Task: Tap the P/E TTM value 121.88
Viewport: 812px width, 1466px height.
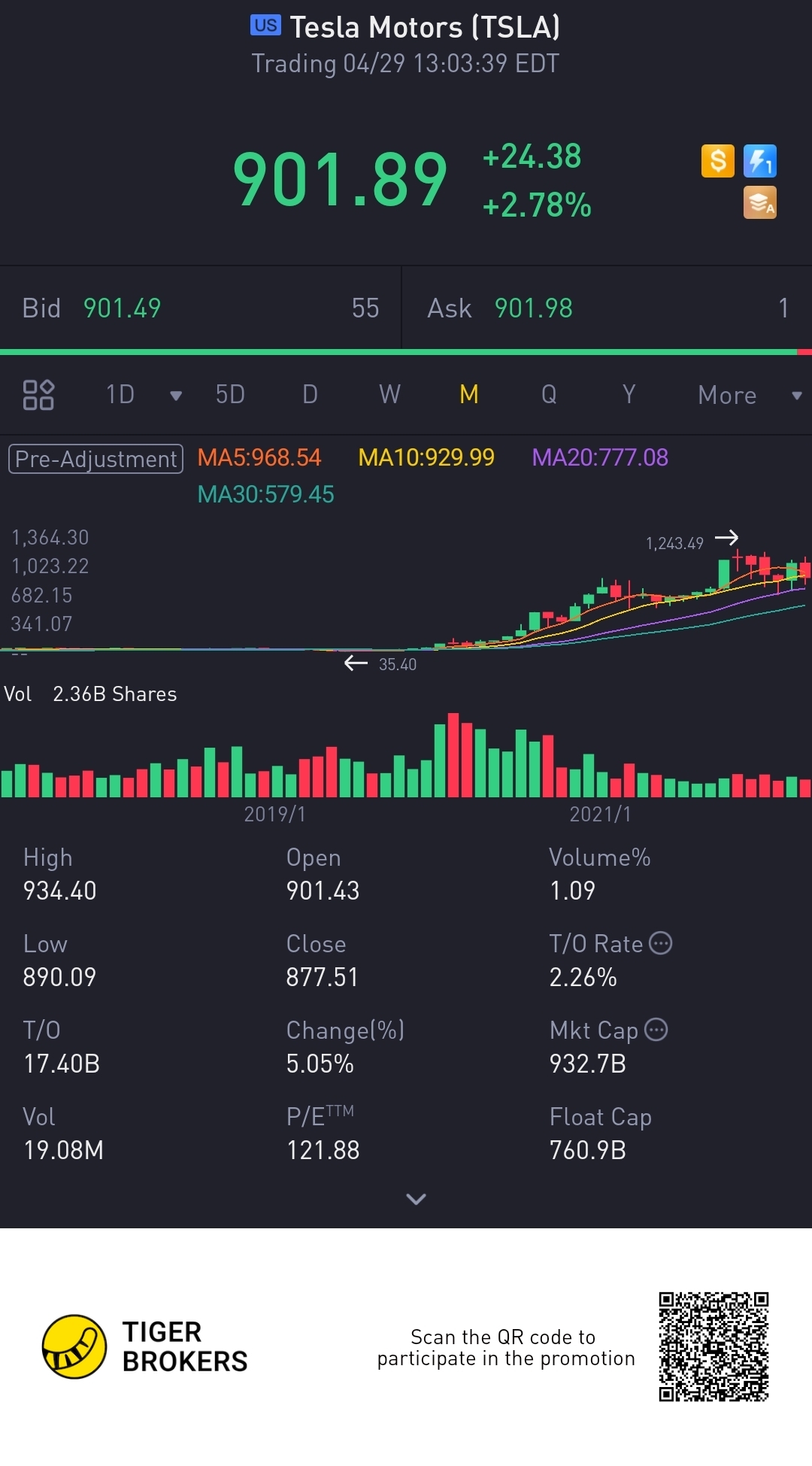Action: point(323,1150)
